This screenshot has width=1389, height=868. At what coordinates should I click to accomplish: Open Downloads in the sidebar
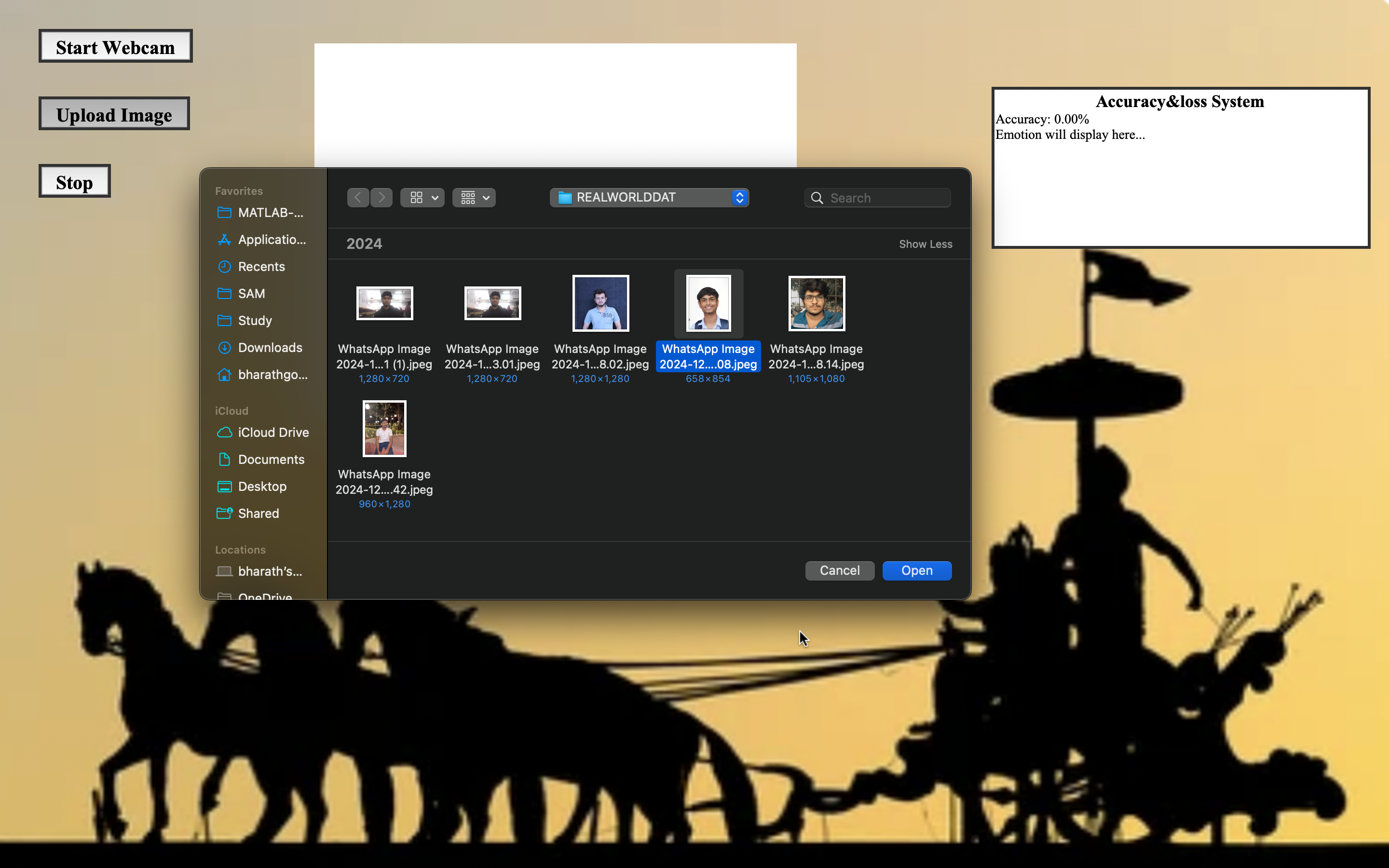263,347
